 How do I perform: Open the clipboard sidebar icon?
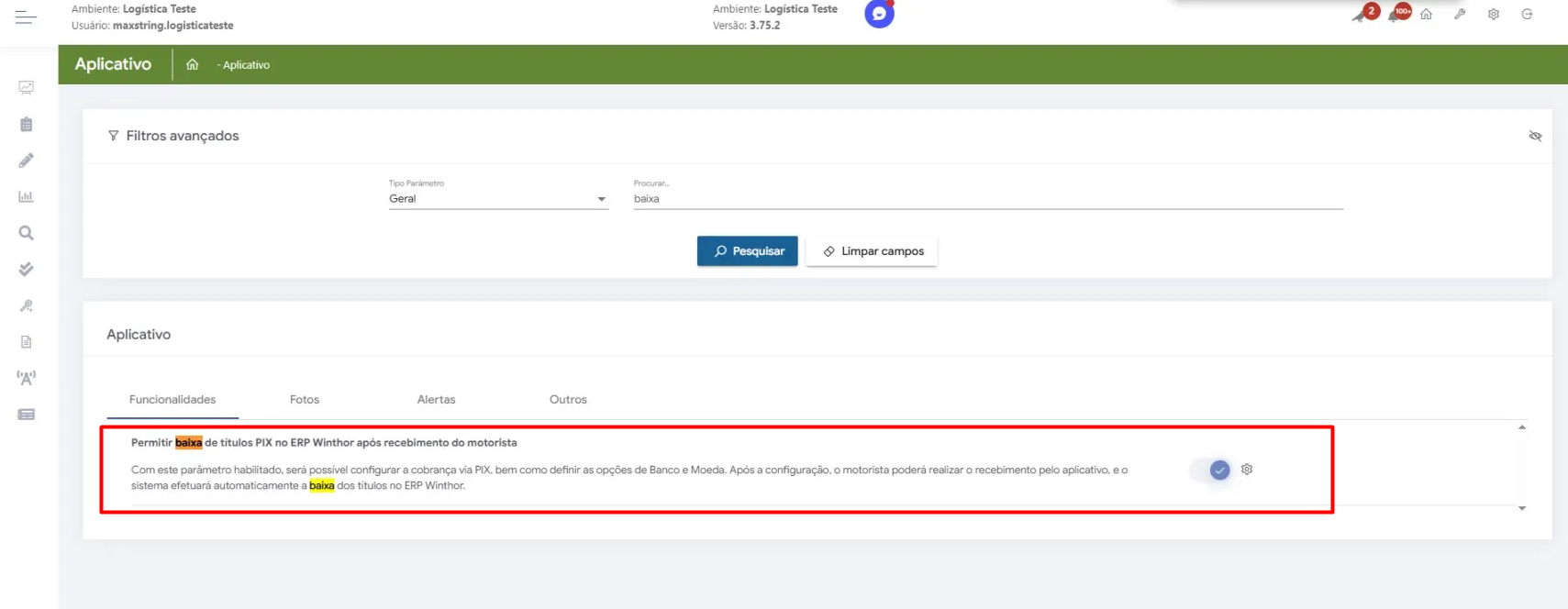click(27, 124)
